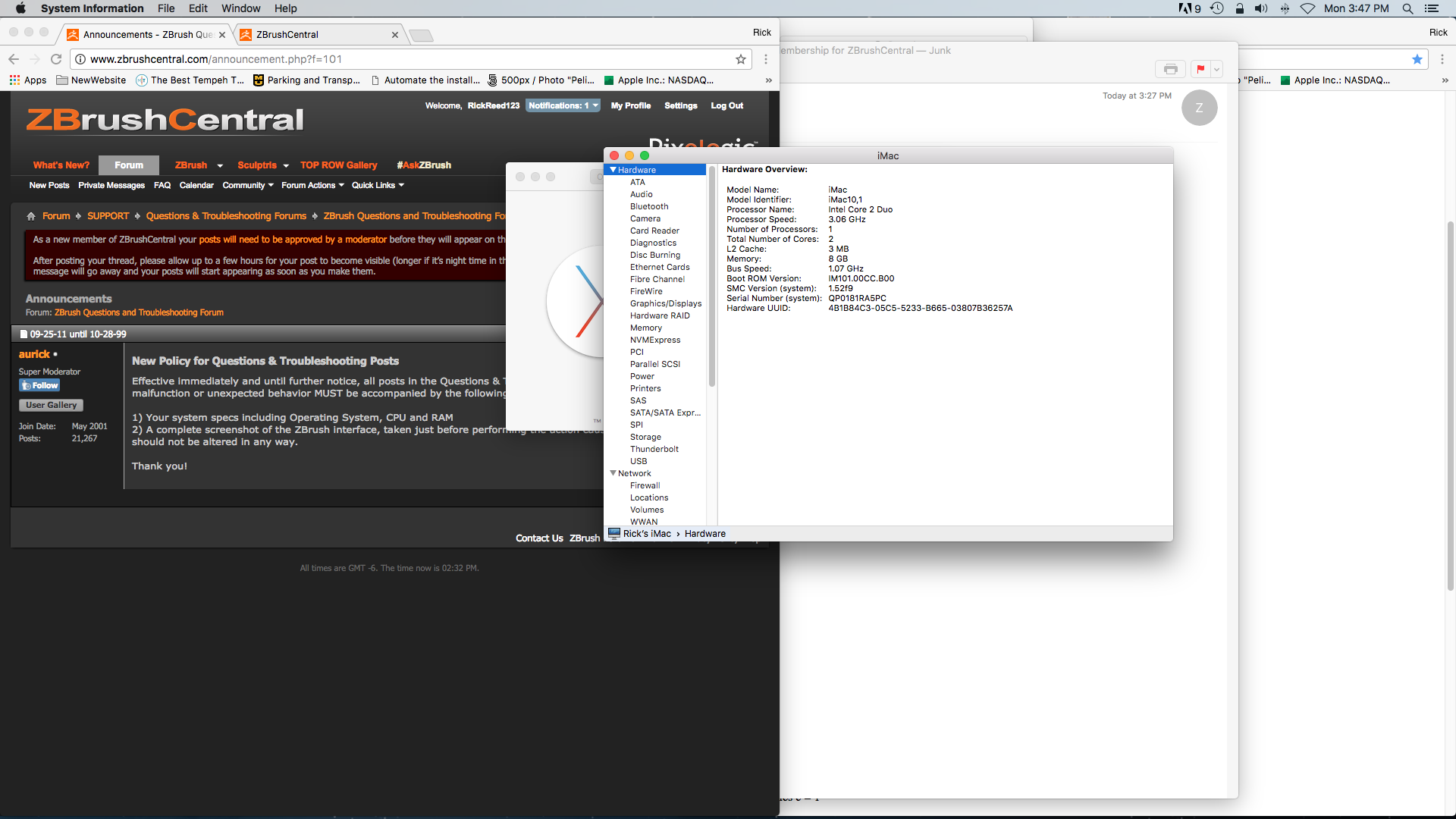Click the volume icon in the menu bar
This screenshot has height=819, width=1456.
point(1261,8)
